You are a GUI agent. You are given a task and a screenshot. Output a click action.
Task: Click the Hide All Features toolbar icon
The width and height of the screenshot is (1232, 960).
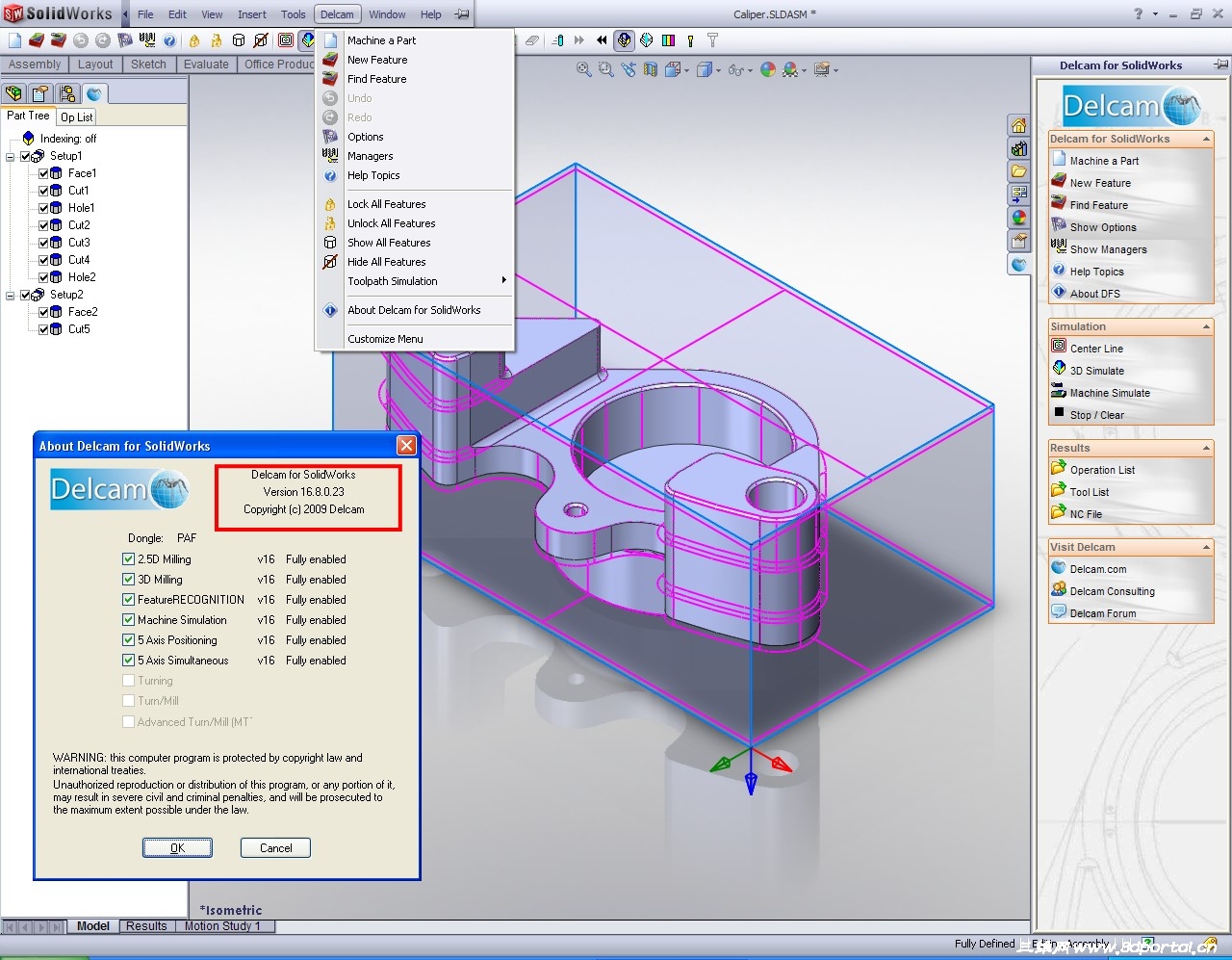(x=261, y=40)
